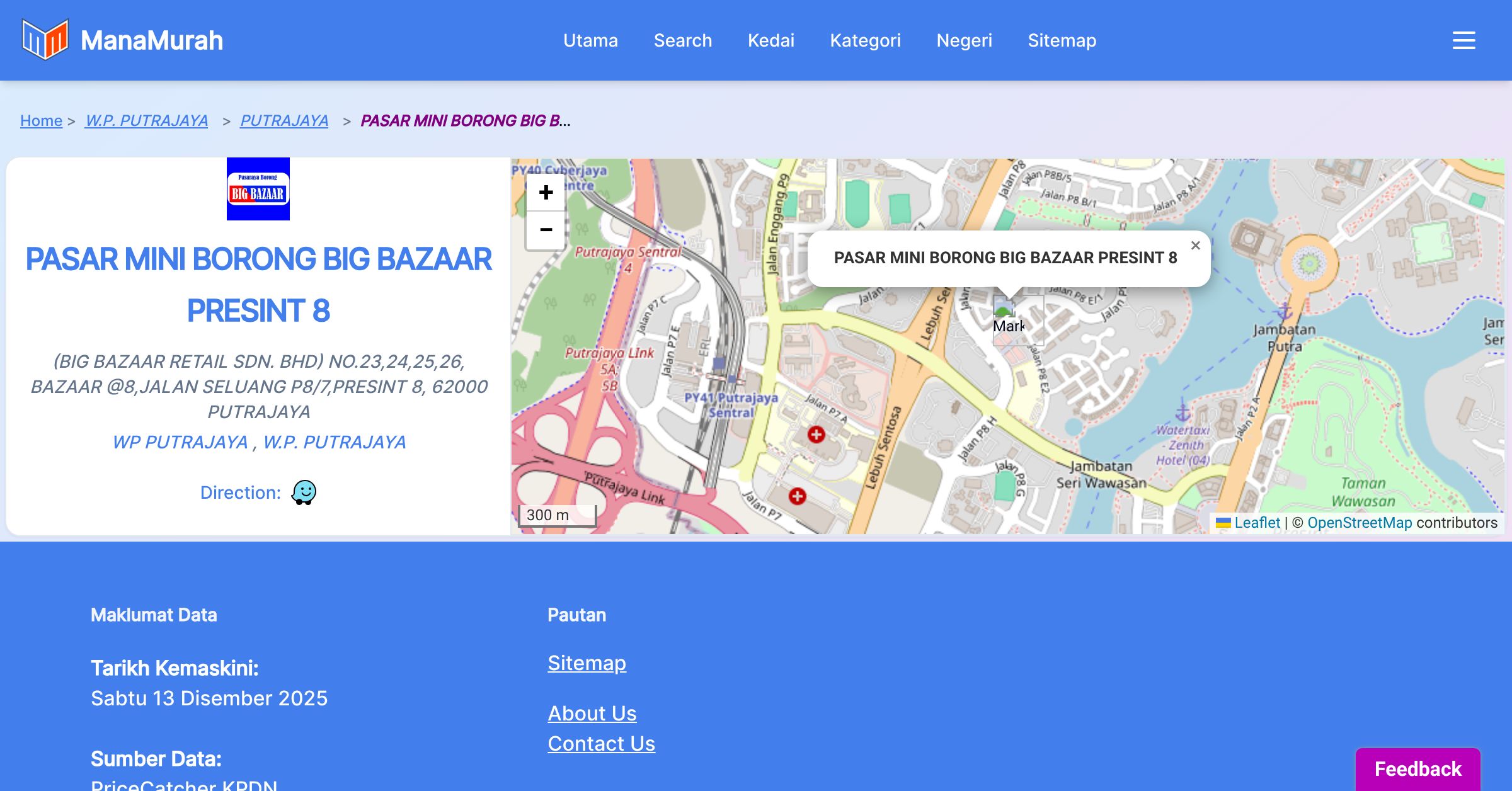Viewport: 1512px width, 791px height.
Task: Open Waze direction icon
Action: click(304, 492)
